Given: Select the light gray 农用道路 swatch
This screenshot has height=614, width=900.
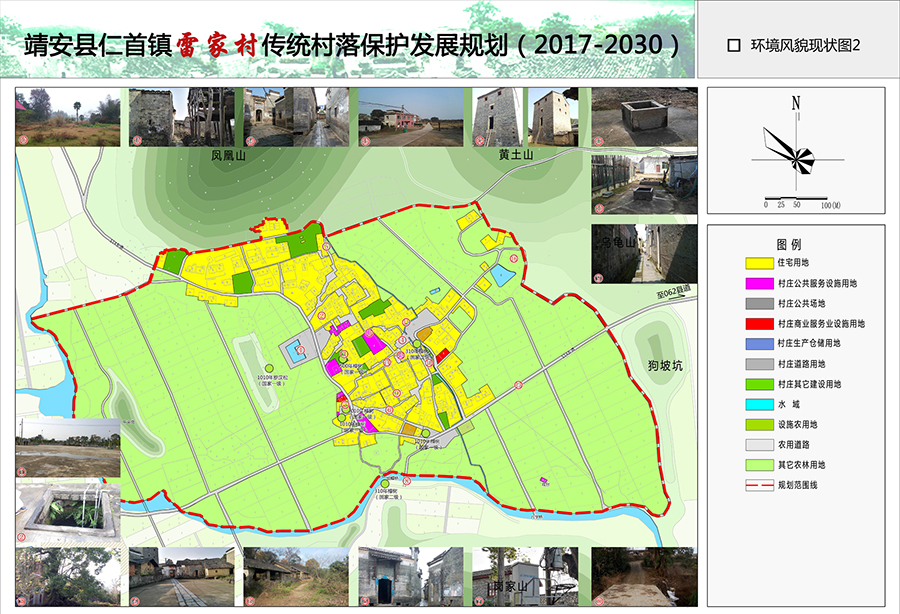Looking at the screenshot, I should (x=759, y=445).
